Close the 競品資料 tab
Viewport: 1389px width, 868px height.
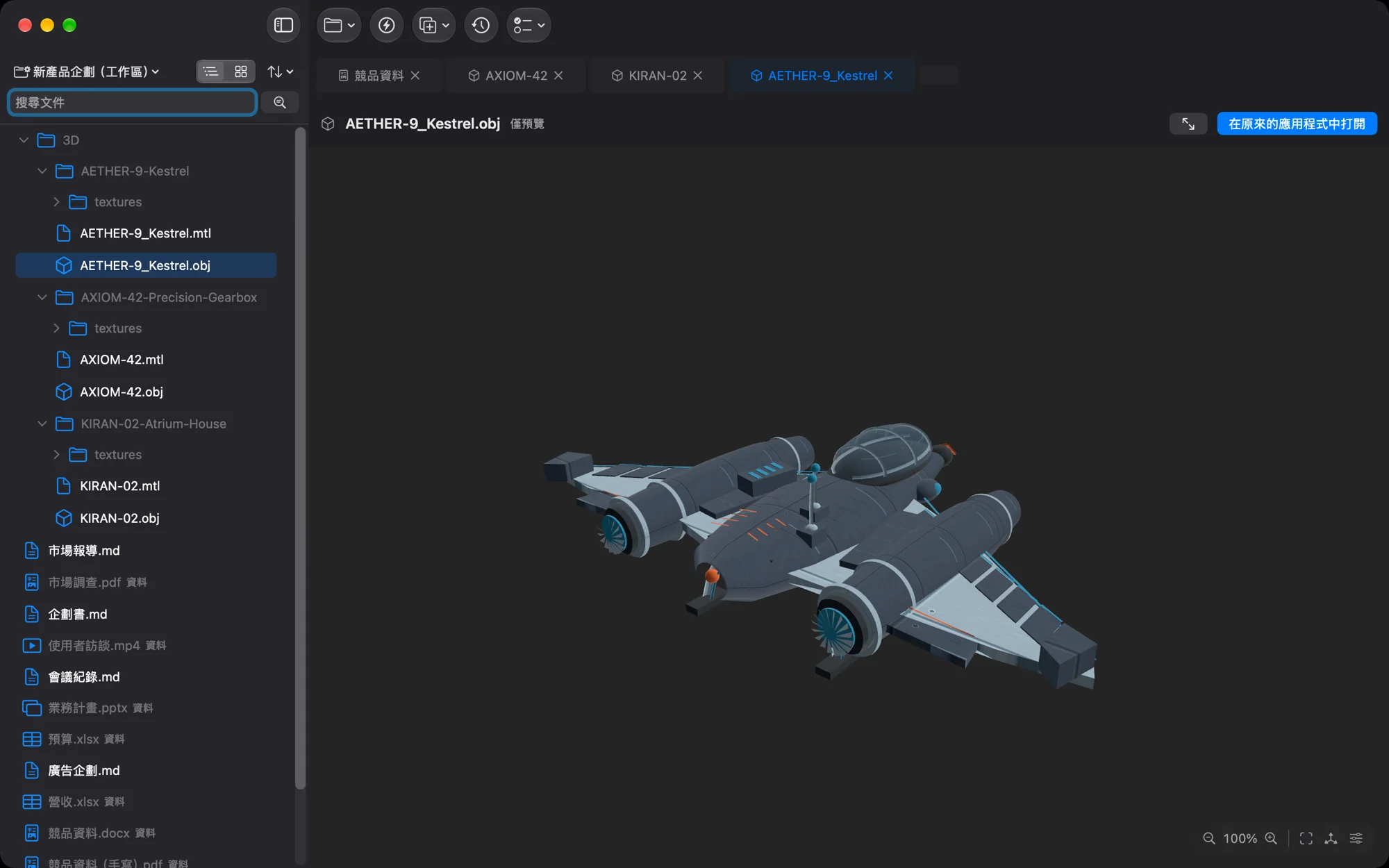coord(415,76)
